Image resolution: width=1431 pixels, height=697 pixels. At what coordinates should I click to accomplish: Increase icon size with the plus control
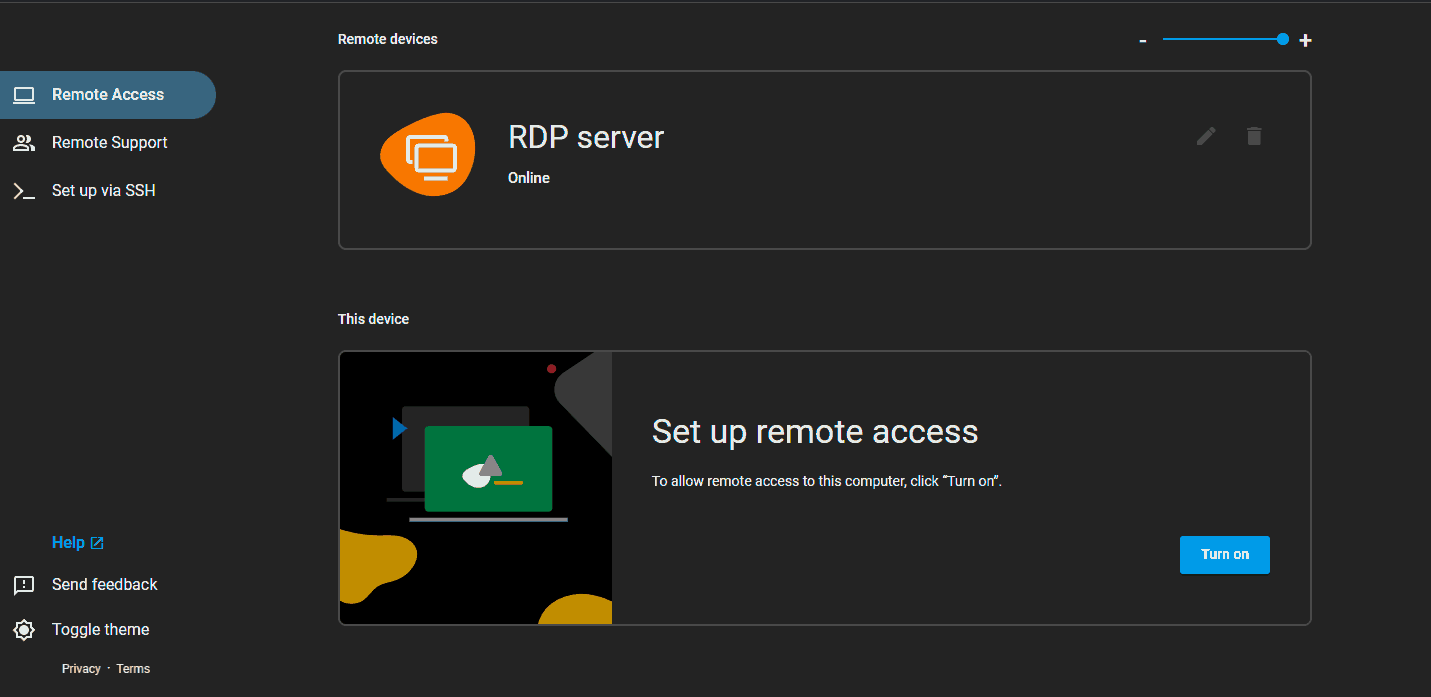1305,40
